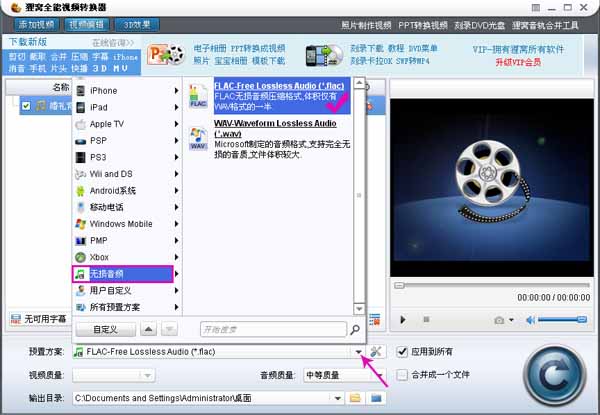Viewport: 600px width, 415px height.
Task: Click the DVD burning icon
Action: point(324,55)
